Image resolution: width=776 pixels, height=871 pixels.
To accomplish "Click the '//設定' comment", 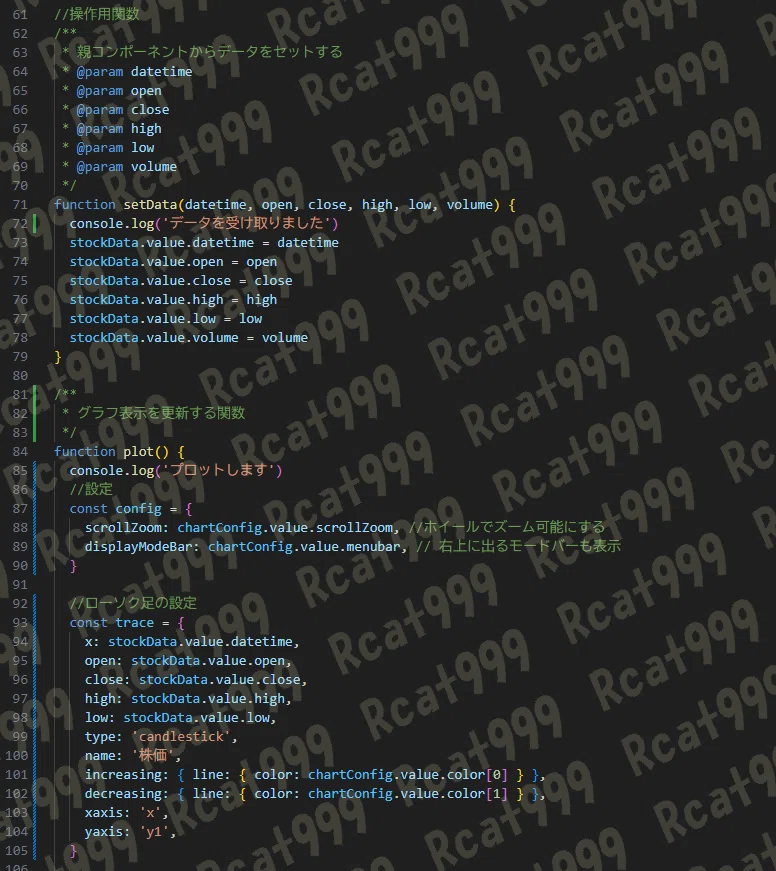I will [x=91, y=489].
